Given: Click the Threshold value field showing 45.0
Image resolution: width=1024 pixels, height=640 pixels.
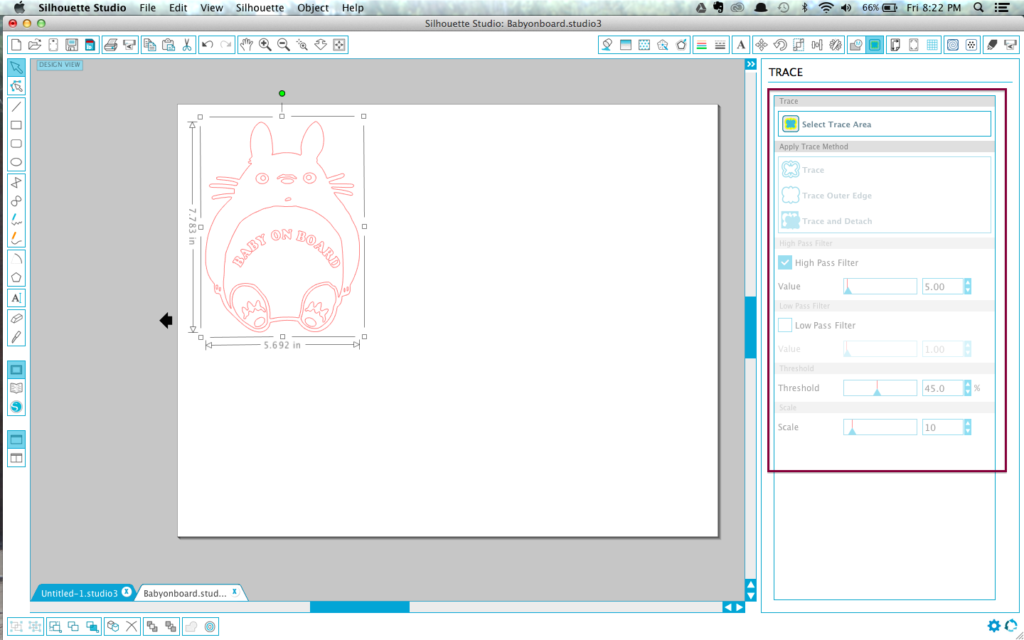Looking at the screenshot, I should [942, 388].
